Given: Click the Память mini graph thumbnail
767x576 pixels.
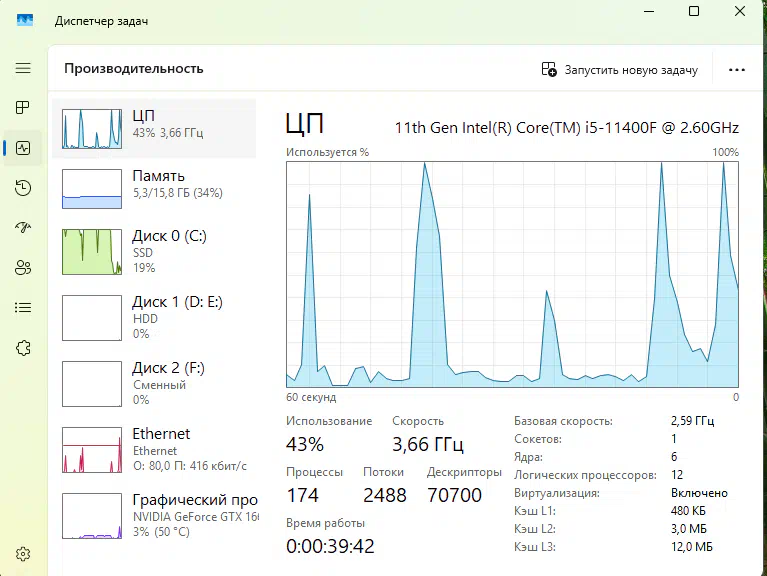Looking at the screenshot, I should coord(92,189).
